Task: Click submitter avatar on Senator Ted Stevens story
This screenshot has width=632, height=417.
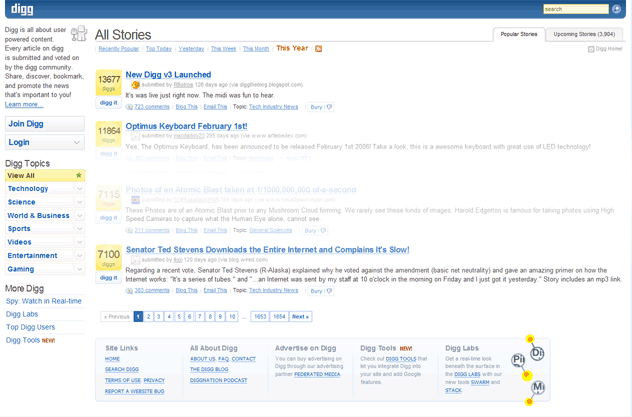Action: click(135, 260)
